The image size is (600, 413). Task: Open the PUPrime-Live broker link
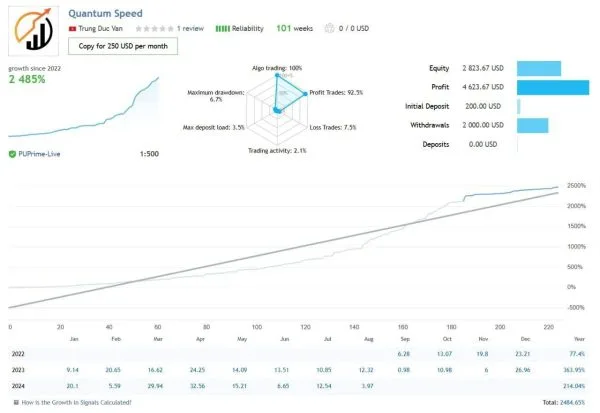pos(39,154)
